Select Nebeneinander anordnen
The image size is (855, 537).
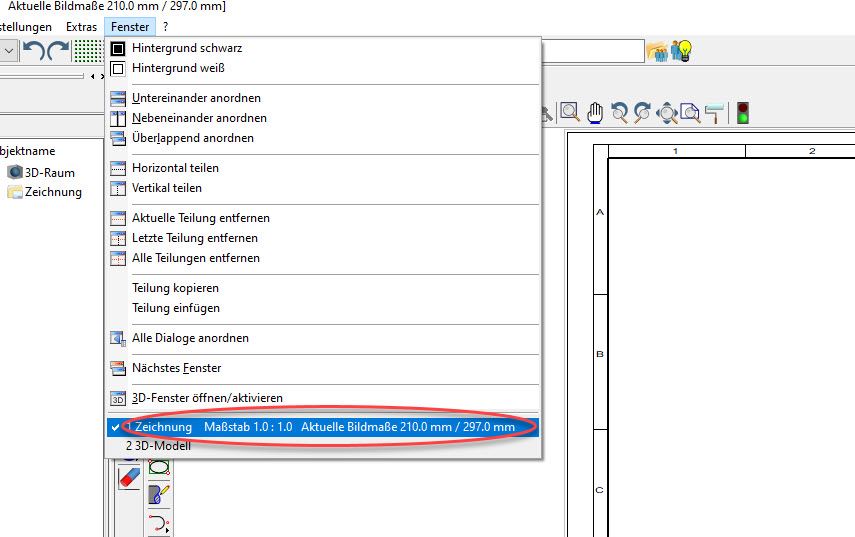pos(323,118)
